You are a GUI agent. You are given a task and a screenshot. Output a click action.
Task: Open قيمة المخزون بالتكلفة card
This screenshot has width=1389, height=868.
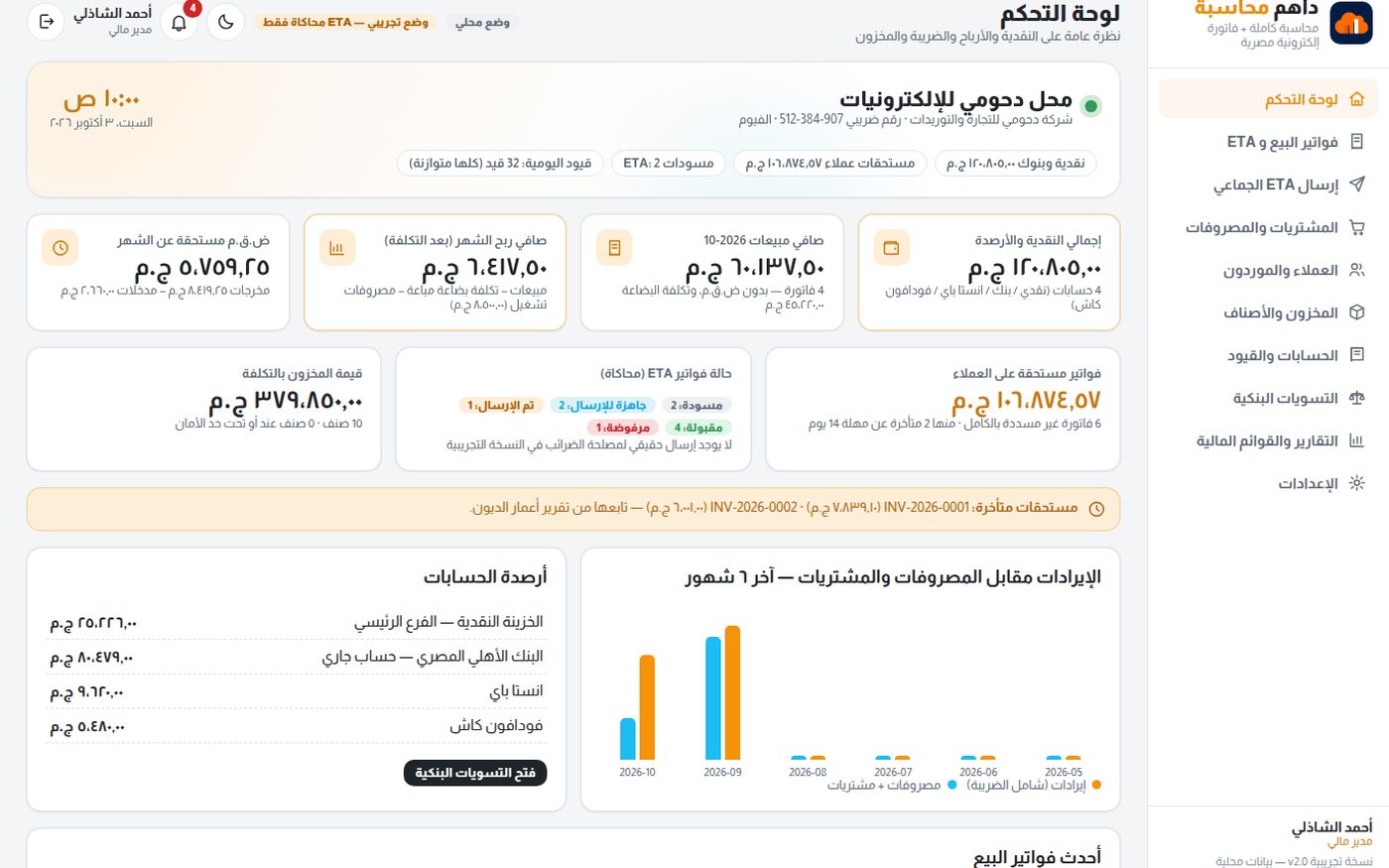click(x=204, y=409)
